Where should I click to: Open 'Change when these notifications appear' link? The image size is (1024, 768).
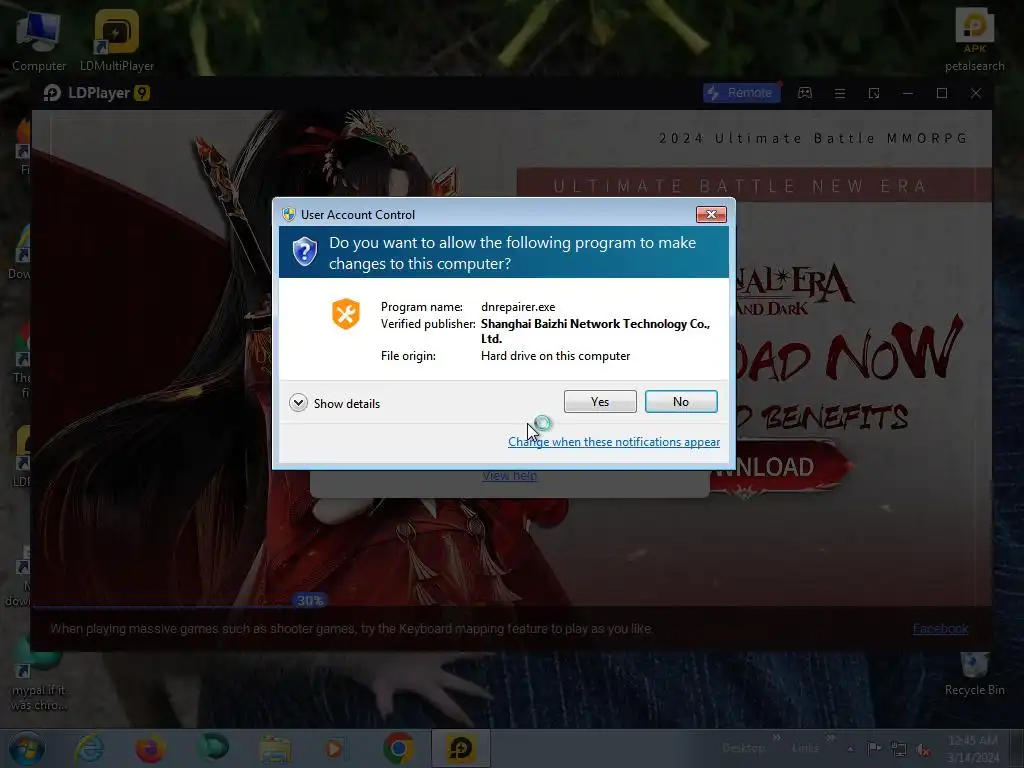(614, 442)
